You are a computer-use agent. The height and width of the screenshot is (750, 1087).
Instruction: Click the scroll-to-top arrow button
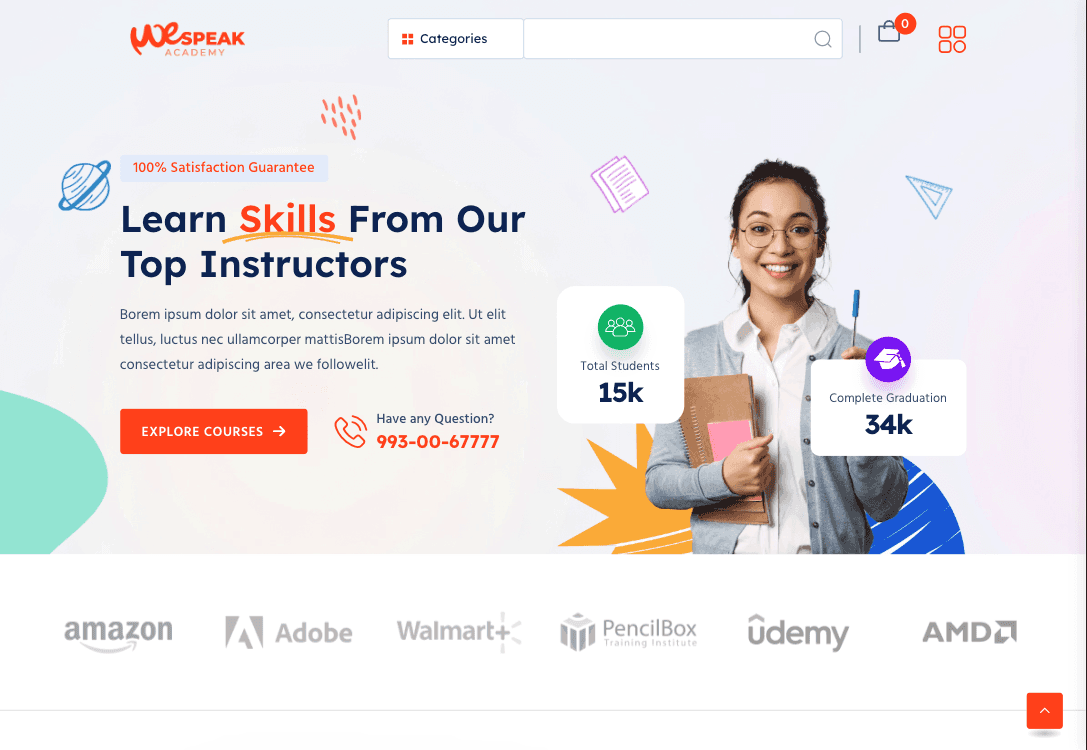pos(1044,710)
